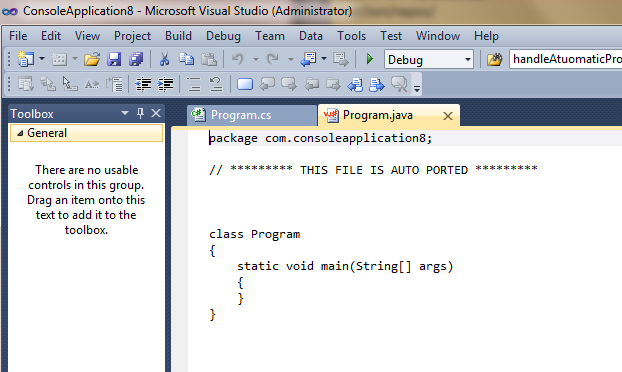This screenshot has height=372, width=622.
Task: Save the current file with Save icon
Action: (114, 59)
